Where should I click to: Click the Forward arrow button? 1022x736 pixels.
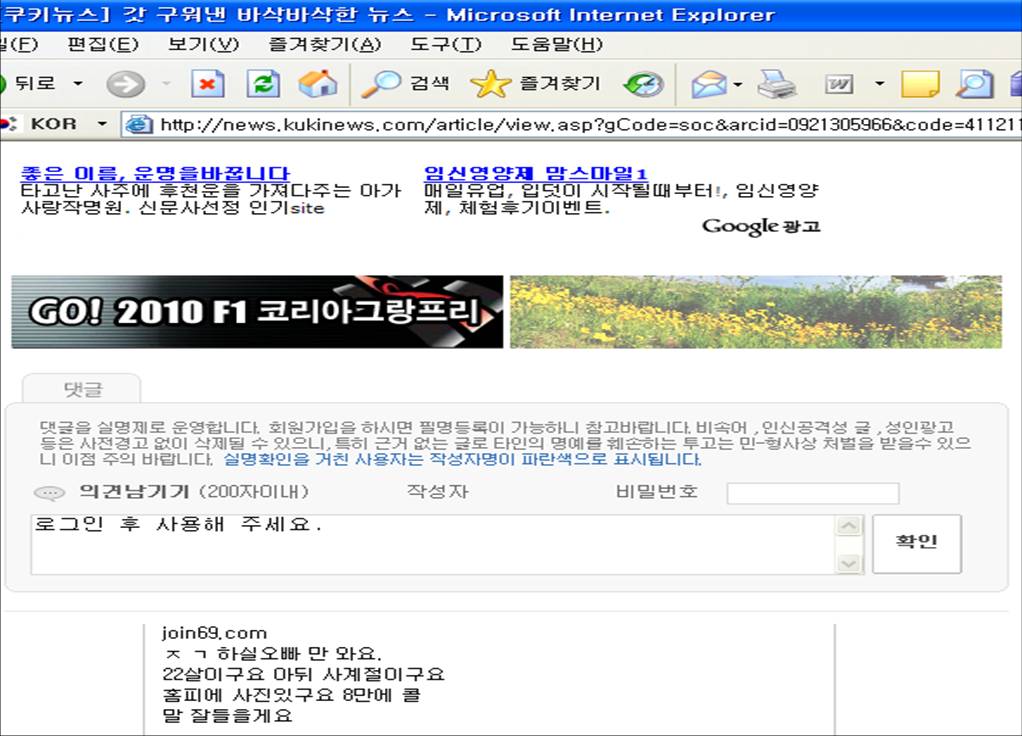click(x=126, y=84)
